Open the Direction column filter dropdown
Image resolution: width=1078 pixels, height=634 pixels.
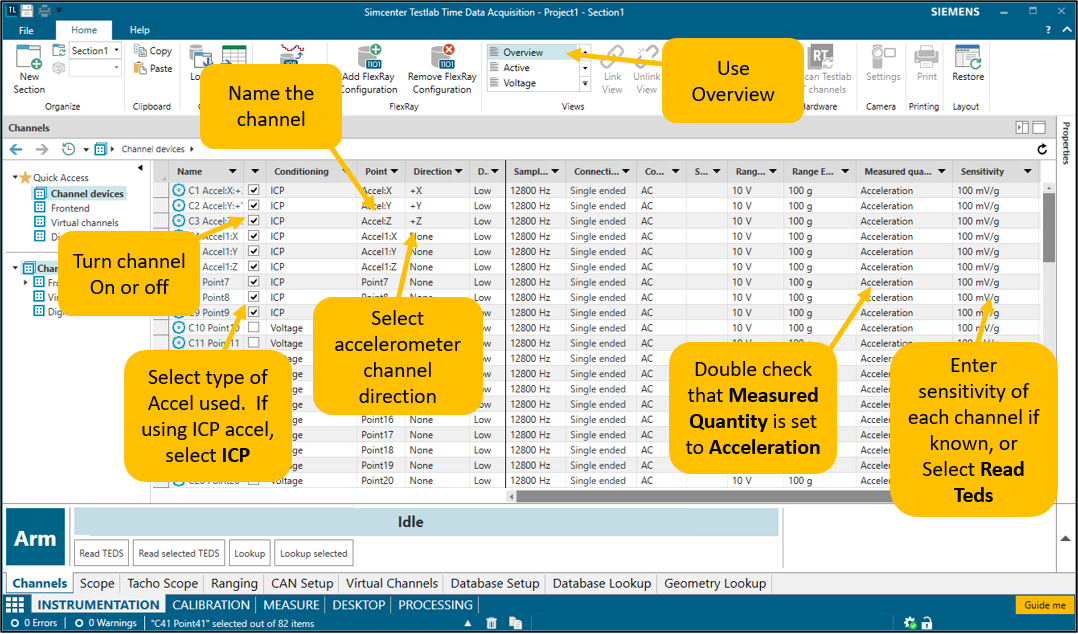pos(459,172)
